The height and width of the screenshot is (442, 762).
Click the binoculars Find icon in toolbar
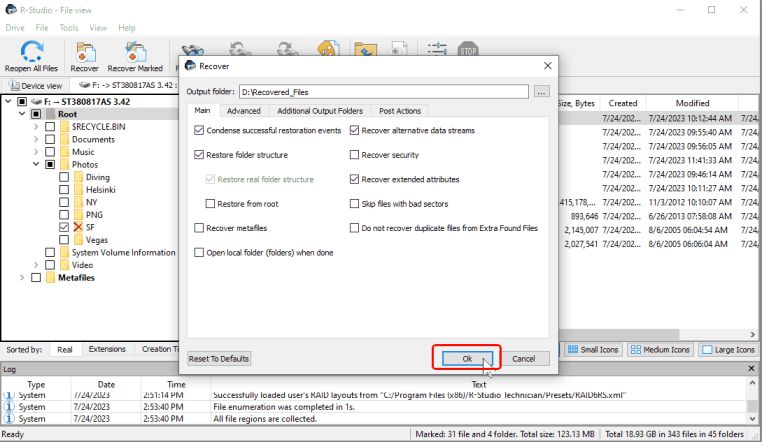pos(192,50)
